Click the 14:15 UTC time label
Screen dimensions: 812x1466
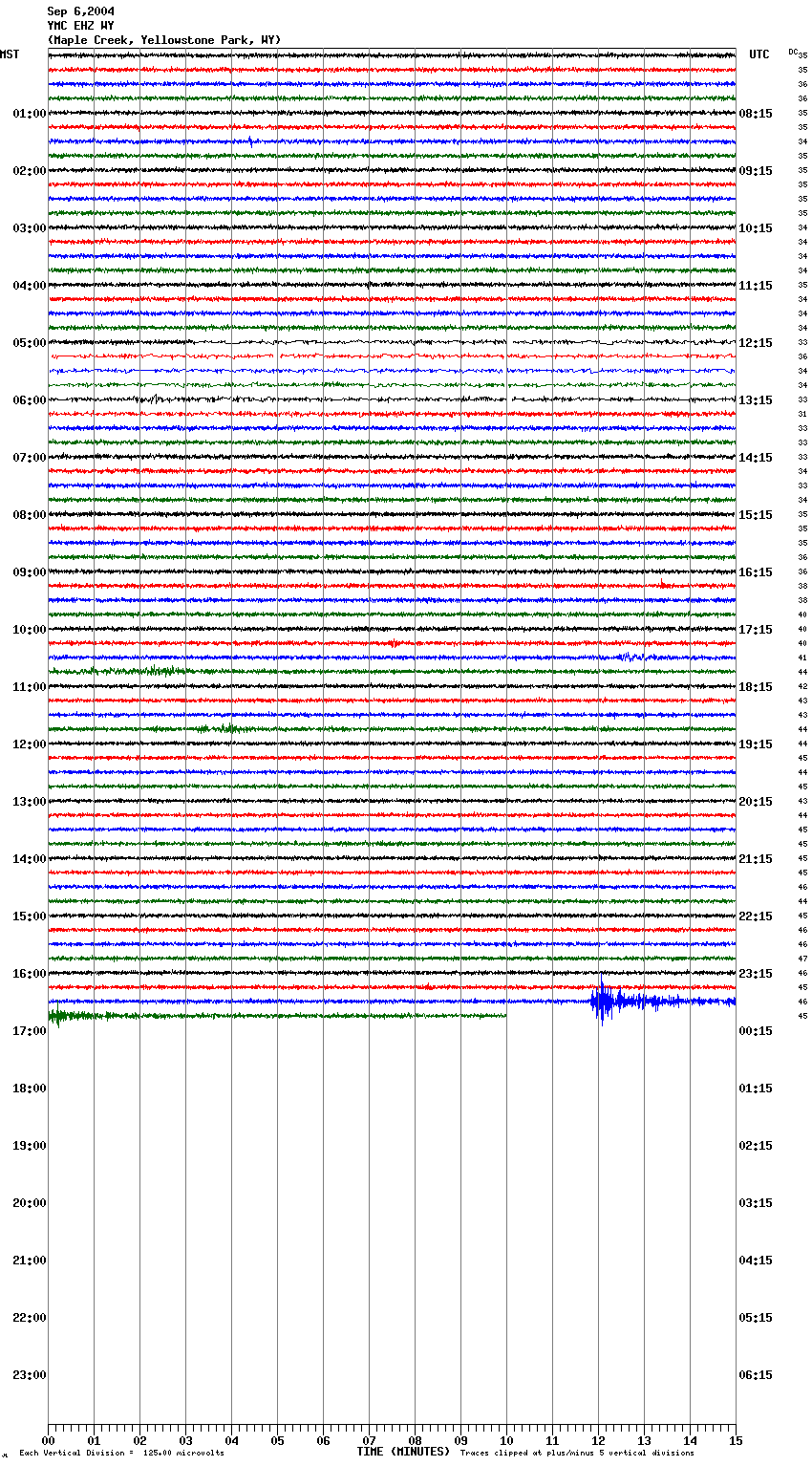[756, 458]
